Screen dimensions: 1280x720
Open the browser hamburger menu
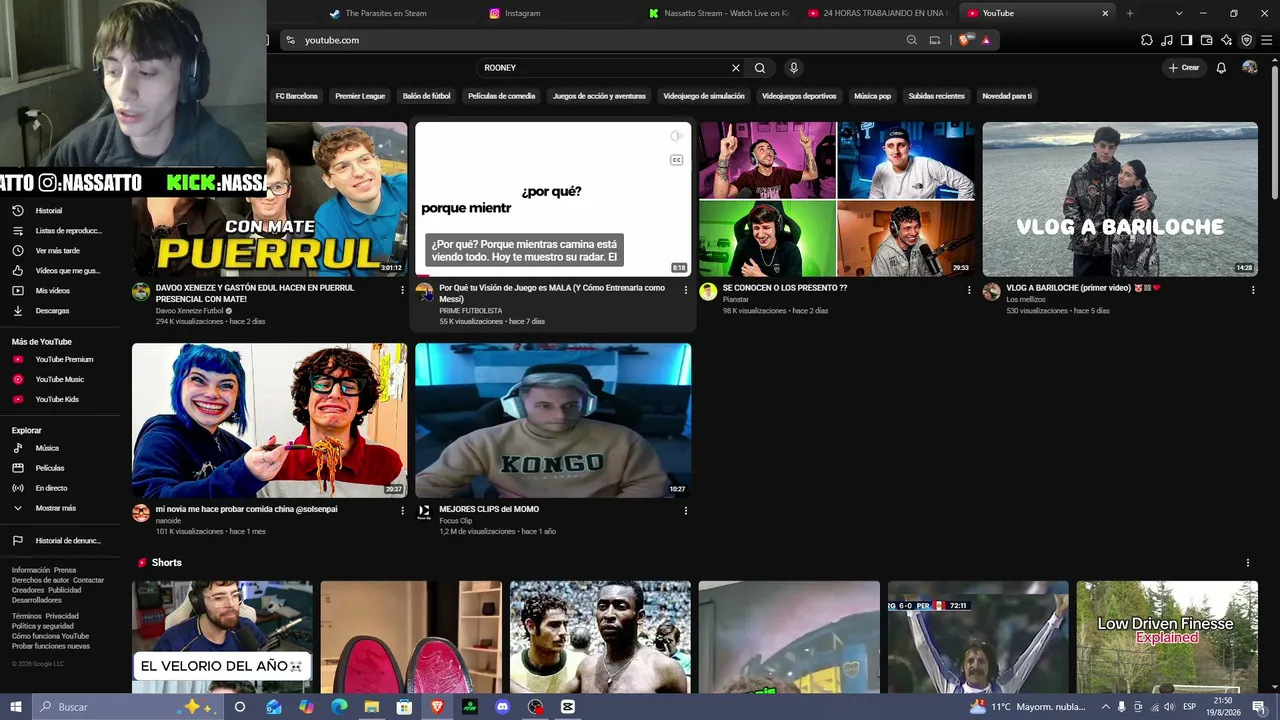click(1266, 40)
